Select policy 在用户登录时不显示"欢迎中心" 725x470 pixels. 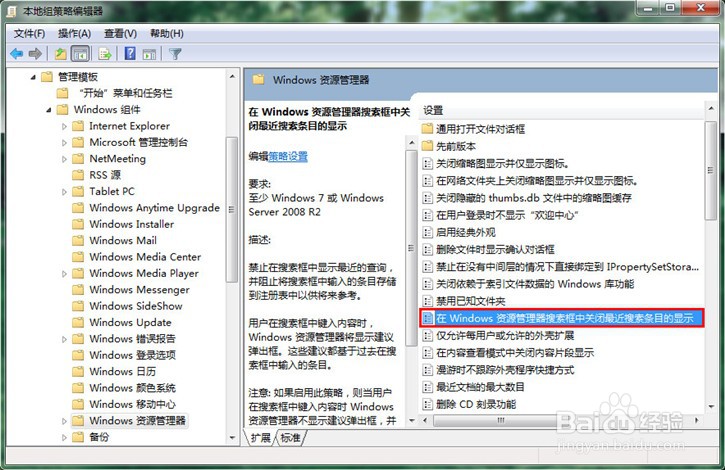(x=507, y=215)
